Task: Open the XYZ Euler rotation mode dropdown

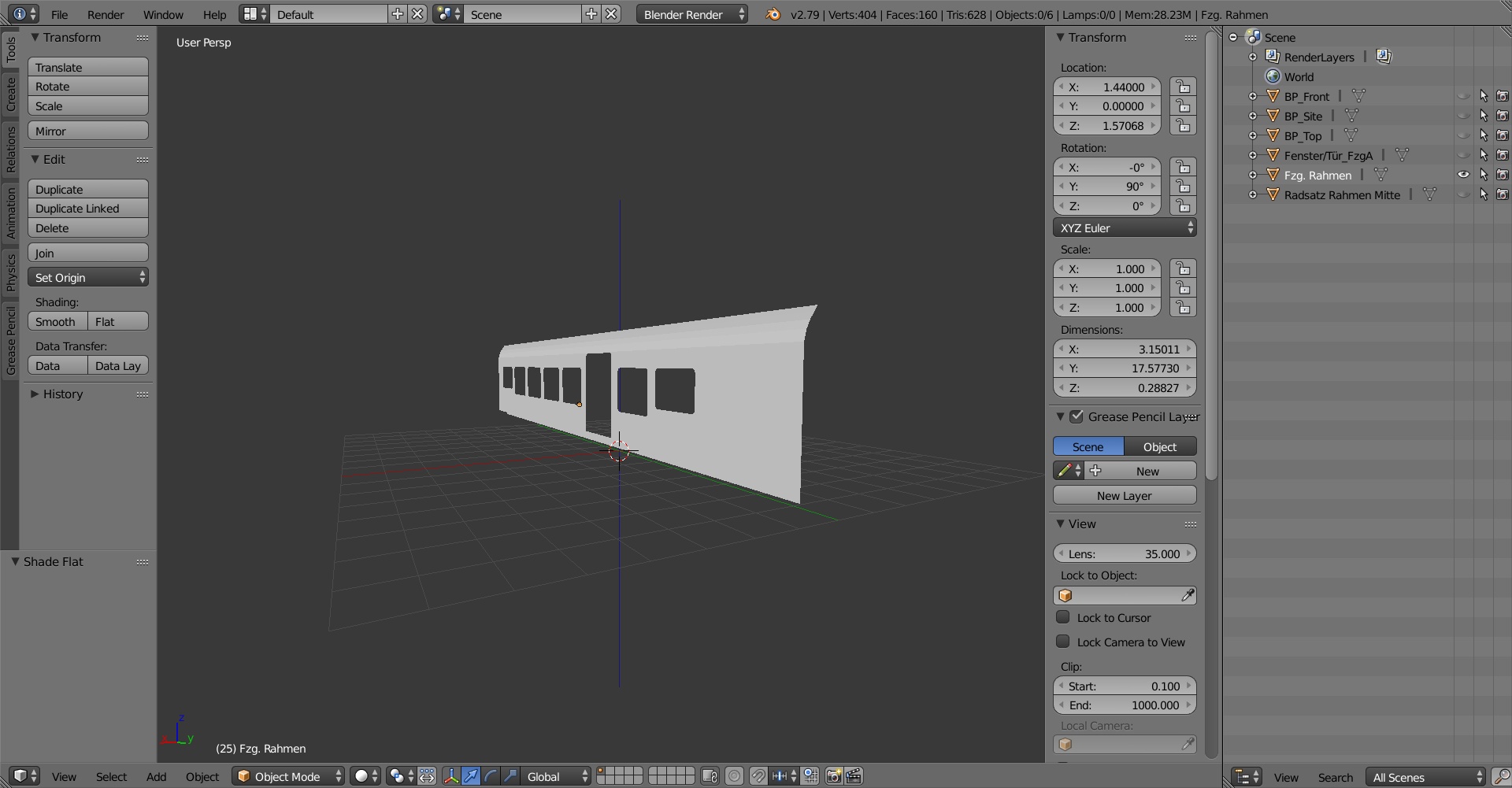Action: click(1125, 228)
